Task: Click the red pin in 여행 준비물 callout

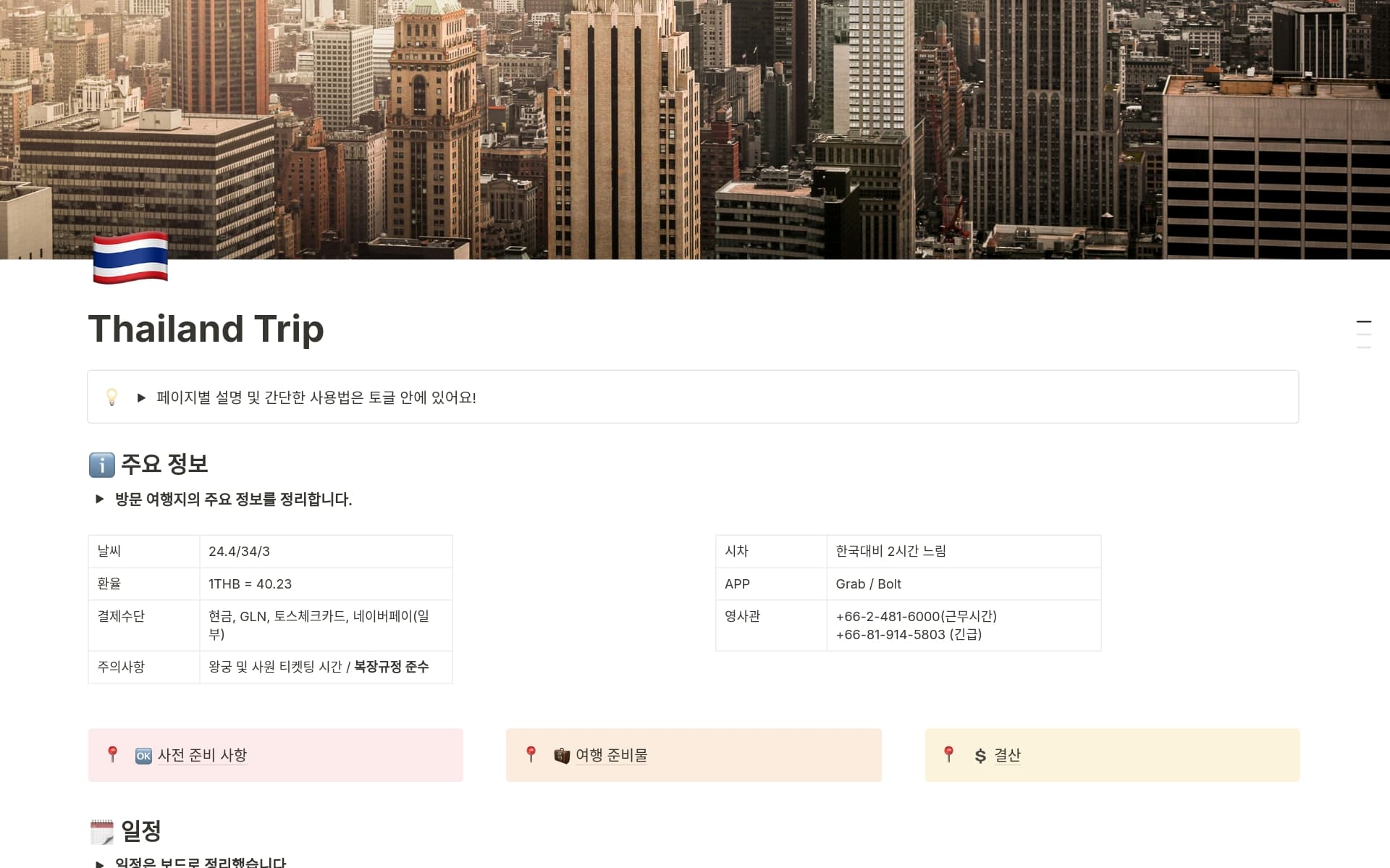Action: [531, 754]
